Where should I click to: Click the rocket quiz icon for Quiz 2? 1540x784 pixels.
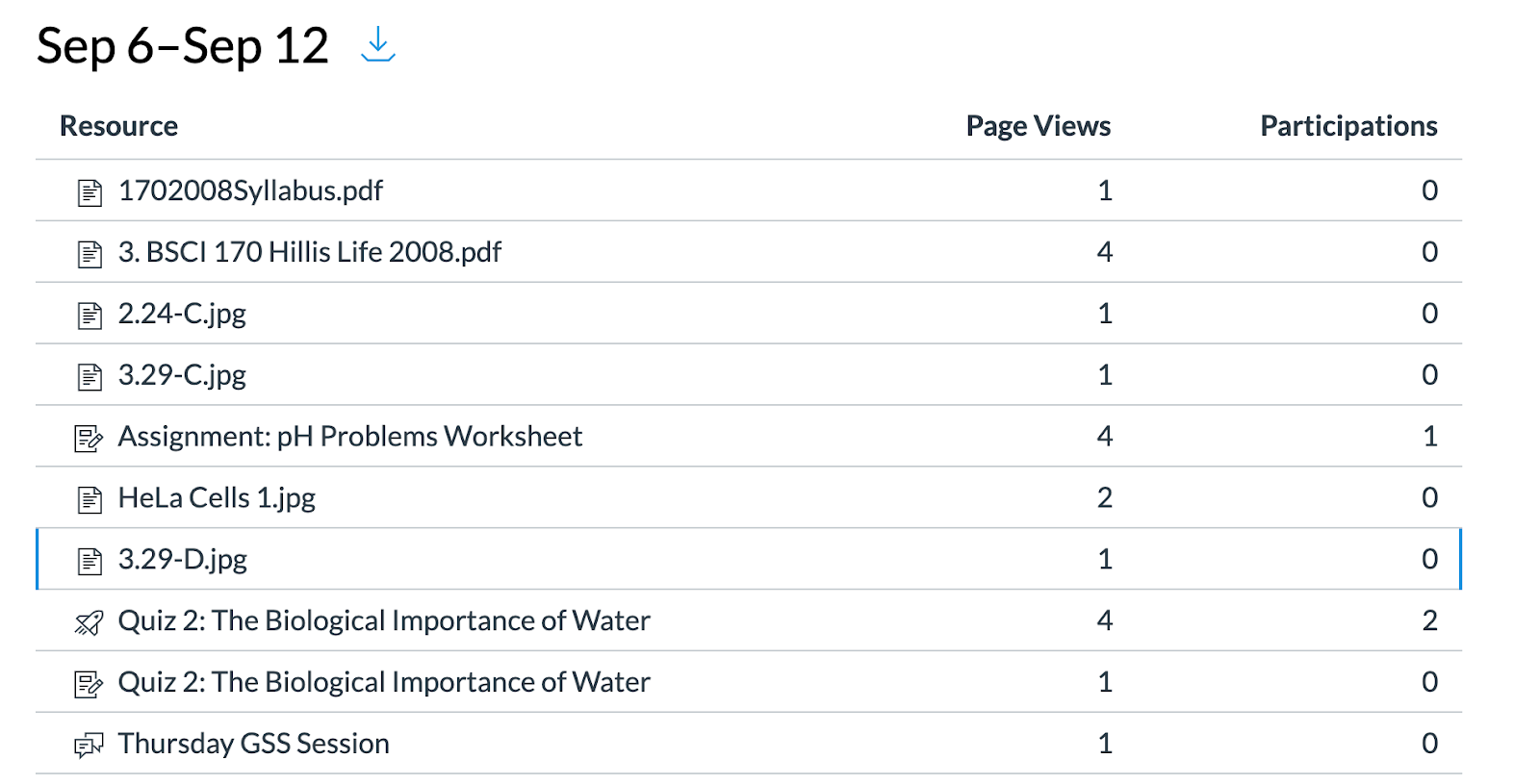click(x=89, y=623)
